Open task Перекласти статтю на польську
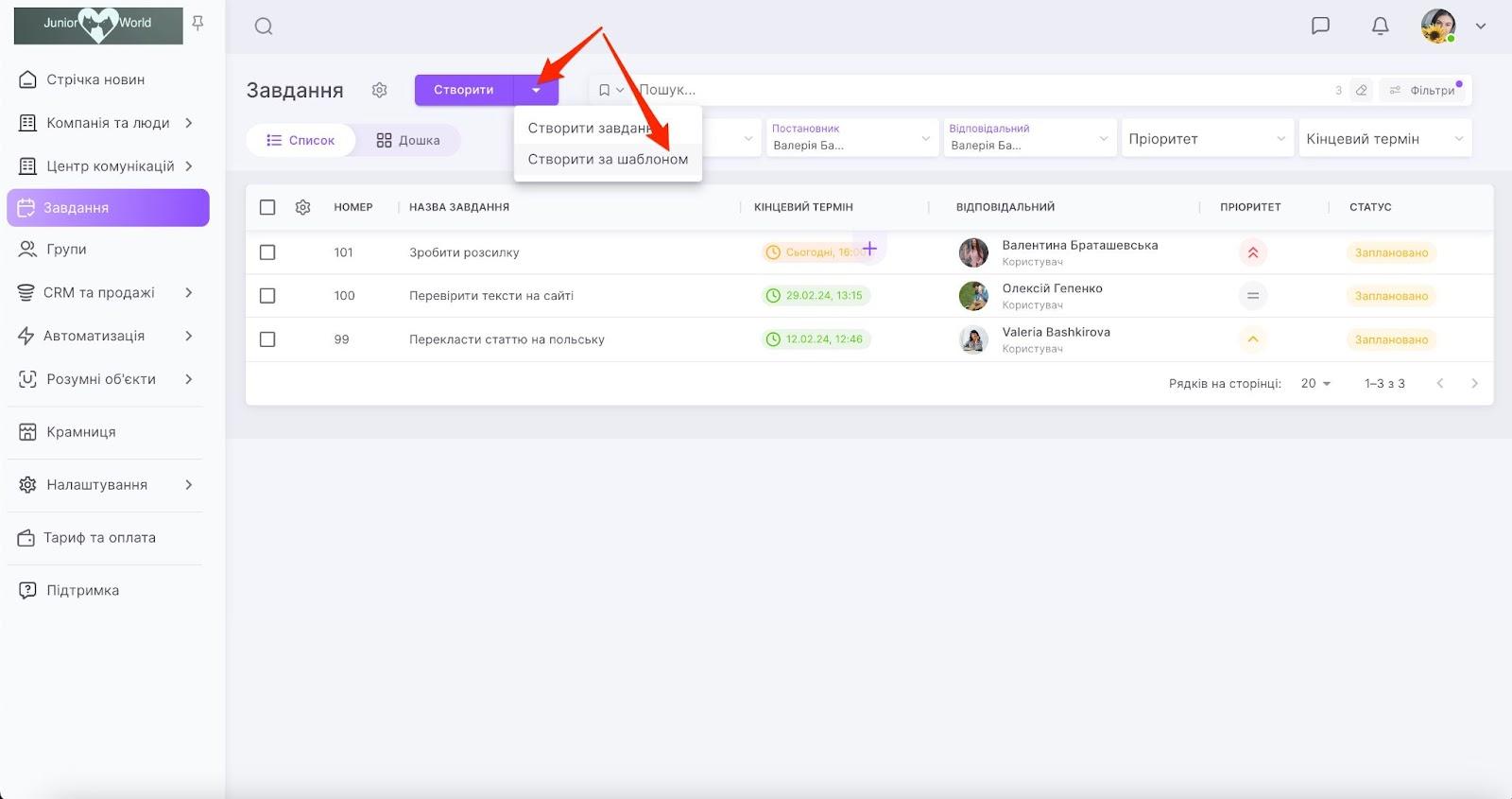The height and width of the screenshot is (799, 1512). [507, 339]
